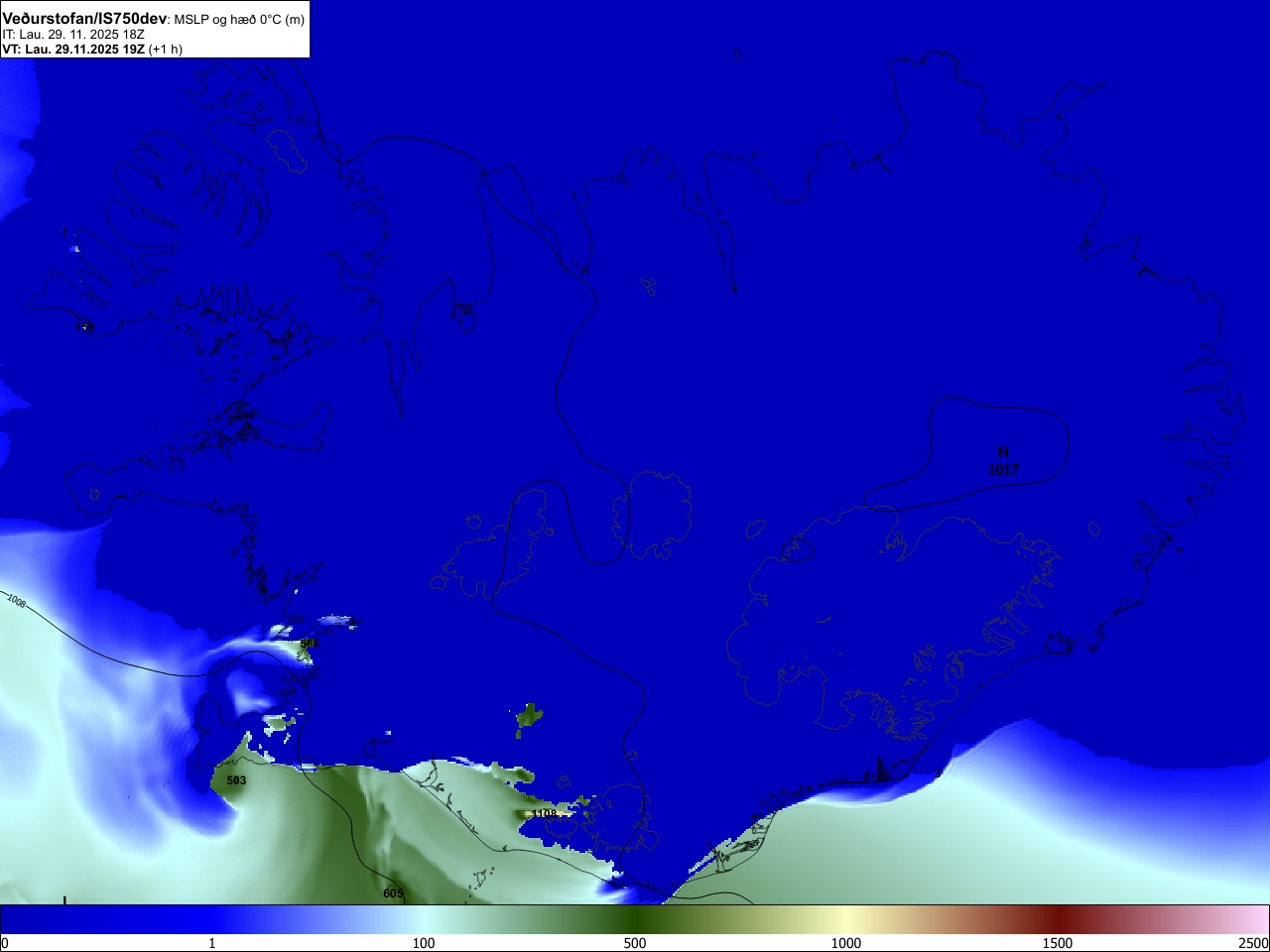Click the 1008 isobar label
1270x952 pixels.
pos(17,601)
